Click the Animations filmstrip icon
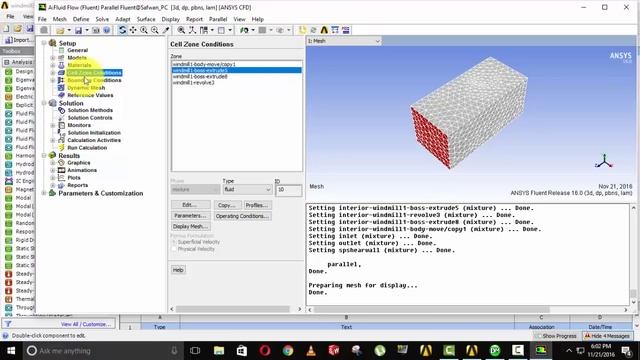This screenshot has width=640, height=360. pos(62,170)
